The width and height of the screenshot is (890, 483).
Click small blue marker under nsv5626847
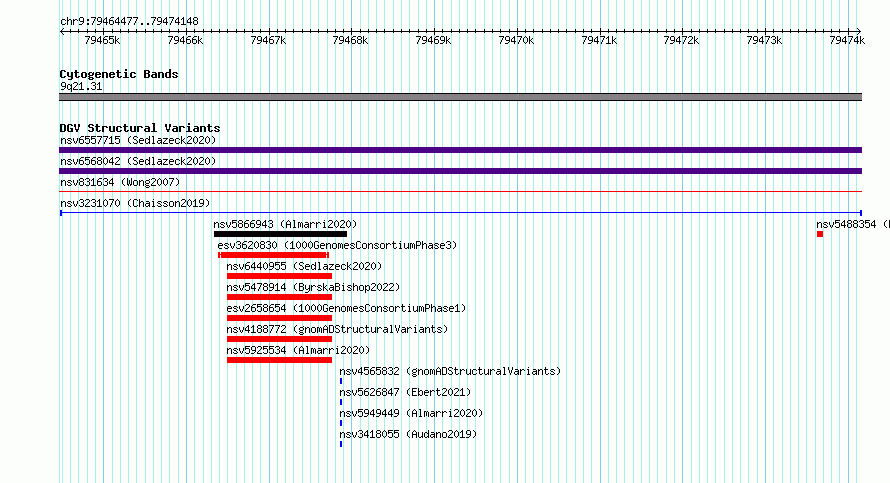341,402
